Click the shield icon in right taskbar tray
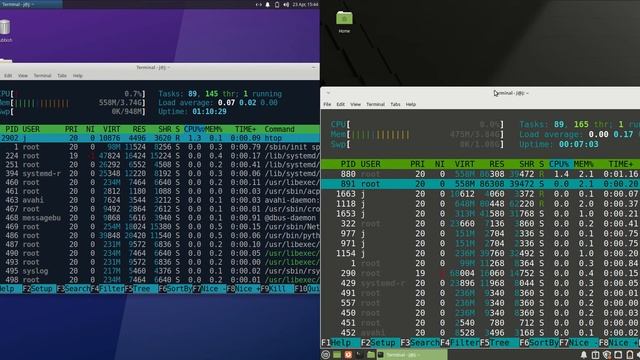Image resolution: width=640 pixels, height=360 pixels. (607, 355)
